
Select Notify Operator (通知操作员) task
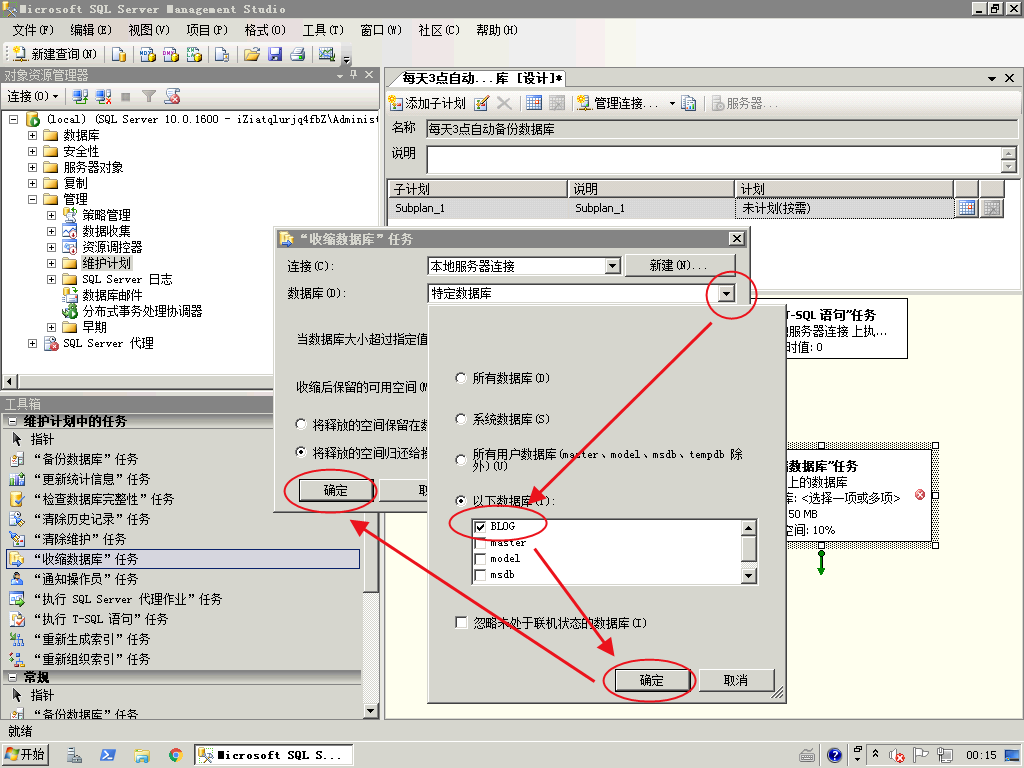coord(86,579)
